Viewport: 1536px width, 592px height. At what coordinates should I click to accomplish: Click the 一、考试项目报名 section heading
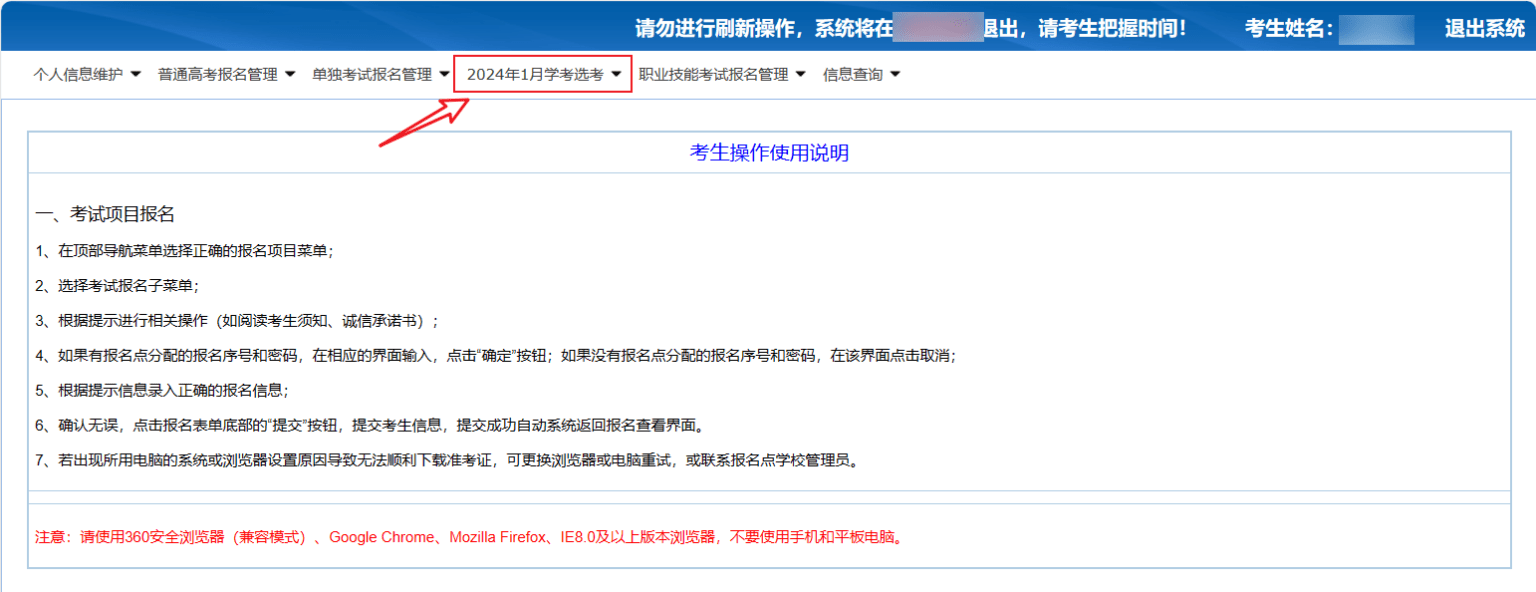tap(105, 214)
